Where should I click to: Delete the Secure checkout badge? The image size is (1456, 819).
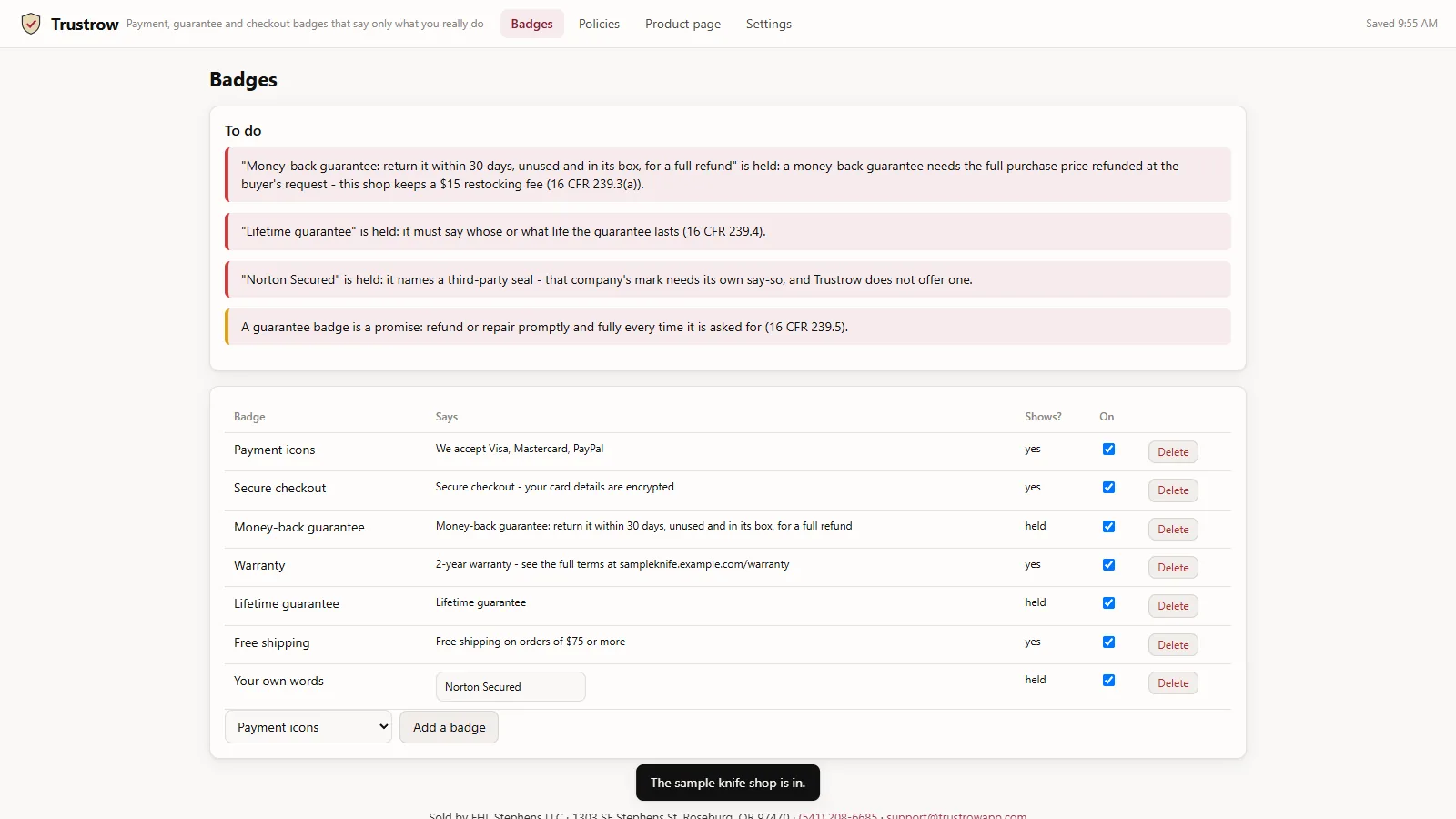pos(1173,490)
